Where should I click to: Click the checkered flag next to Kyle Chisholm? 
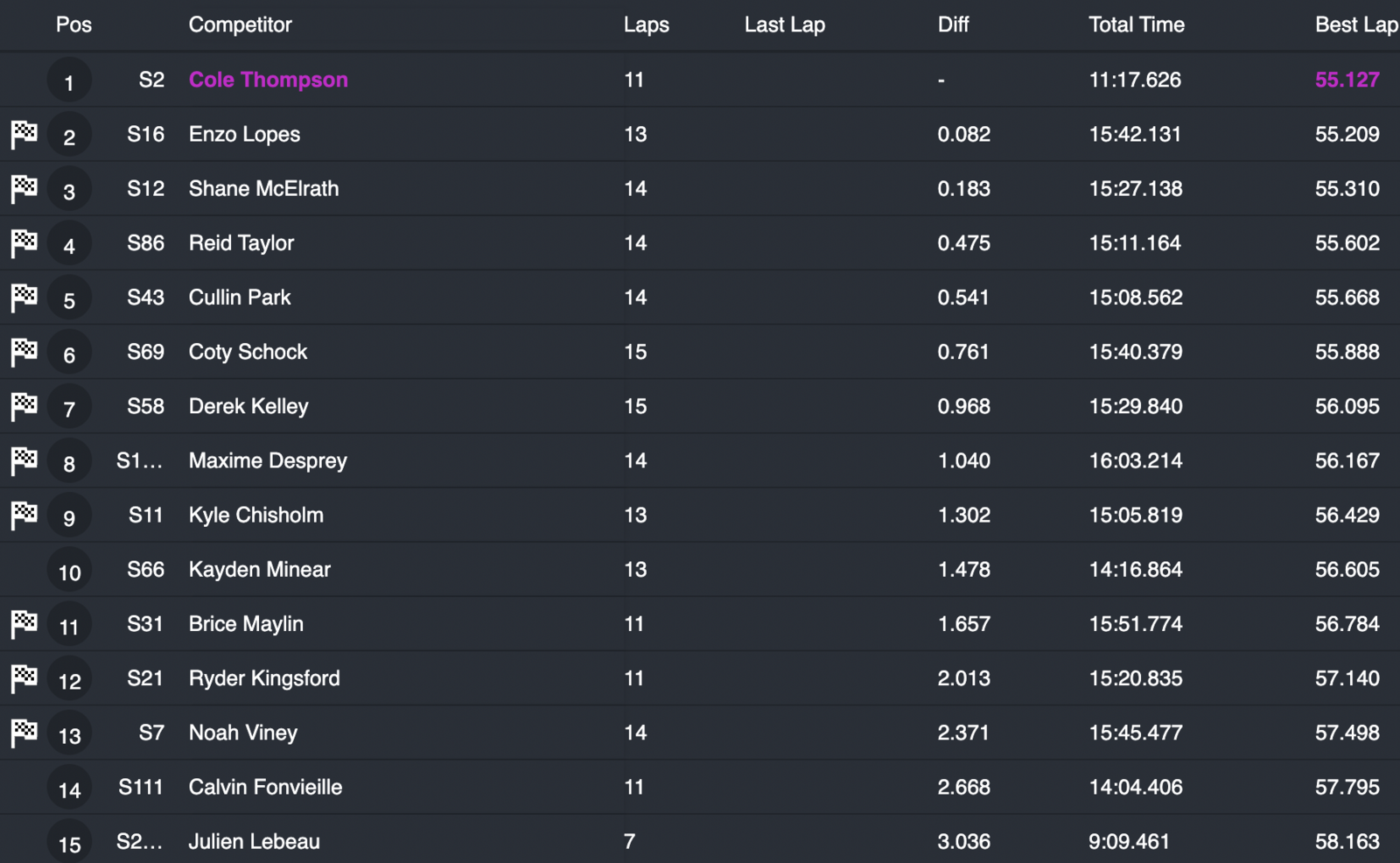(24, 516)
